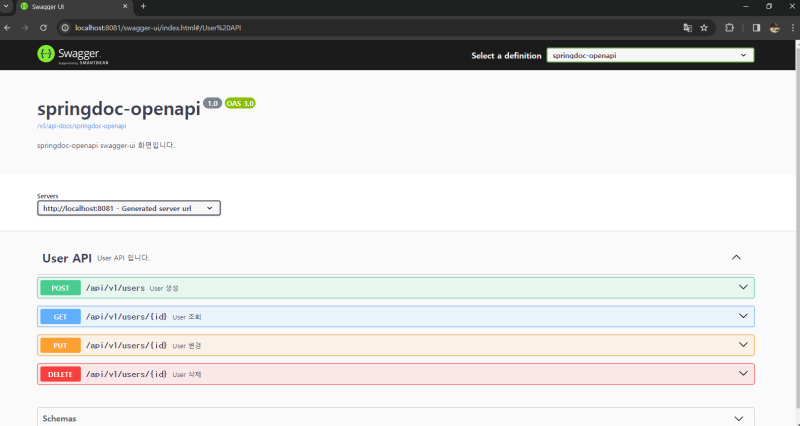The height and width of the screenshot is (426, 800).
Task: Bookmark this page with the star icon
Action: tap(704, 28)
